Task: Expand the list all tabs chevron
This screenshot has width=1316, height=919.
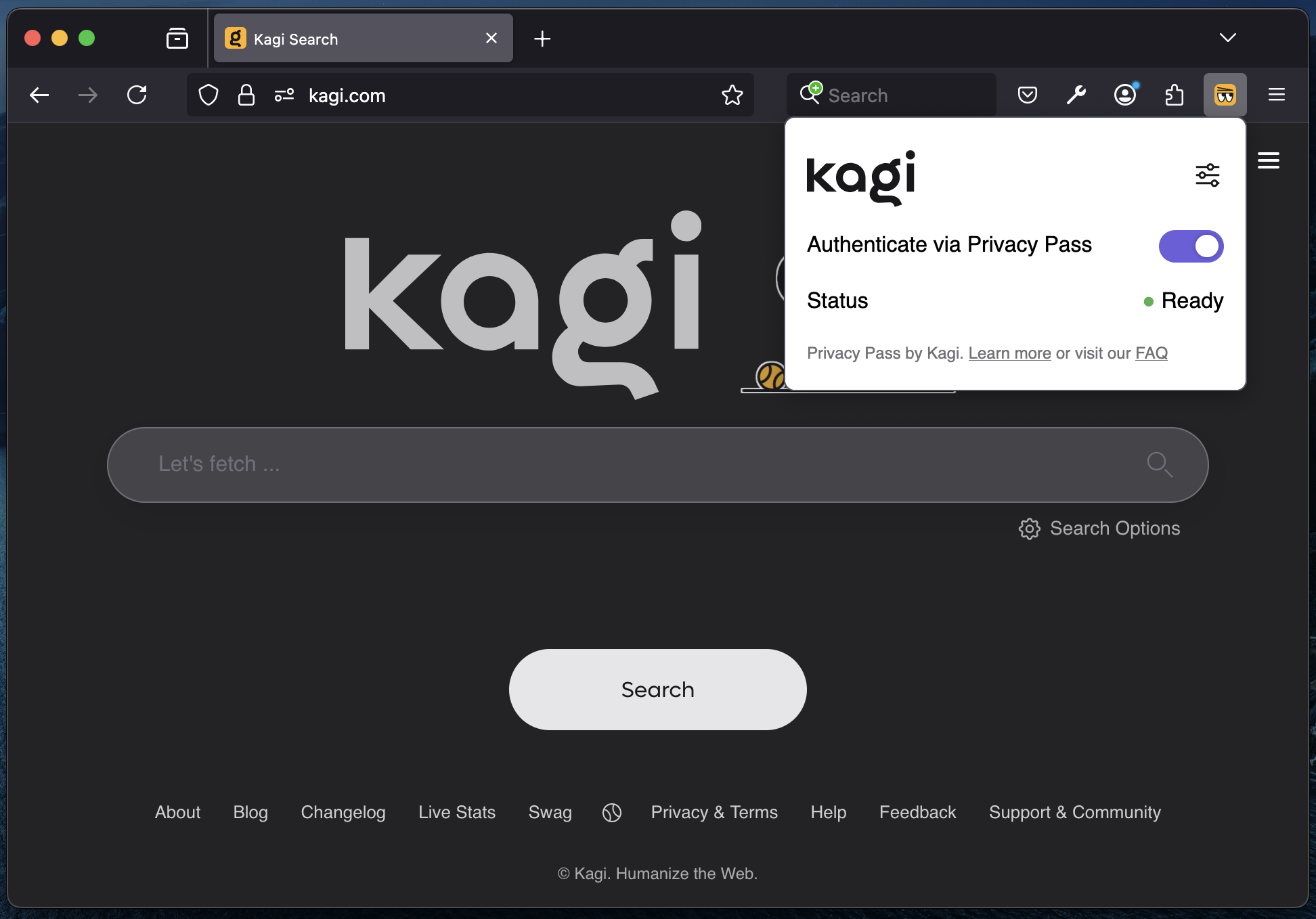Action: pyautogui.click(x=1228, y=38)
